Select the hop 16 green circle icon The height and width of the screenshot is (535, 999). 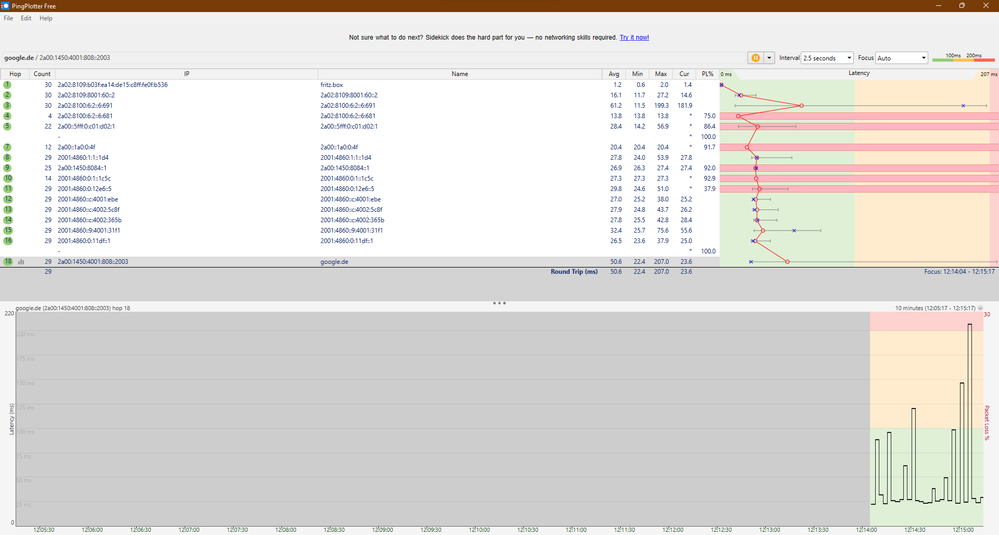8,241
